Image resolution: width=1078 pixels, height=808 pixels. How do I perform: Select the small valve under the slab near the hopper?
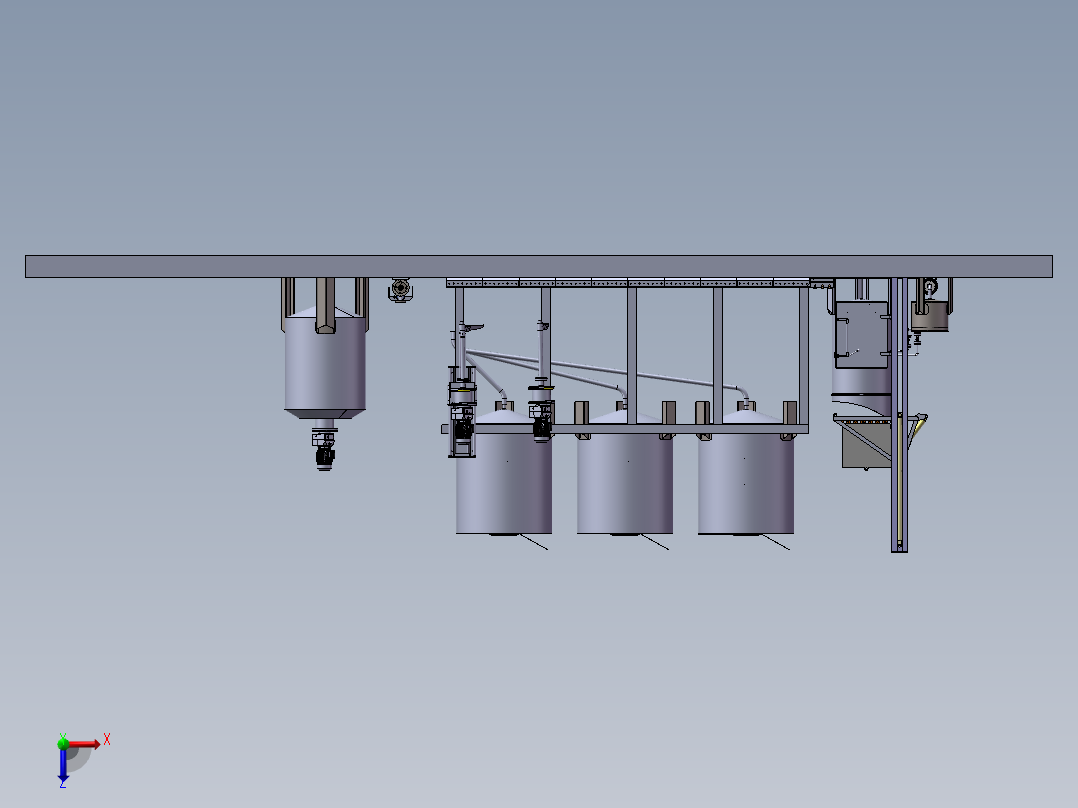click(400, 290)
